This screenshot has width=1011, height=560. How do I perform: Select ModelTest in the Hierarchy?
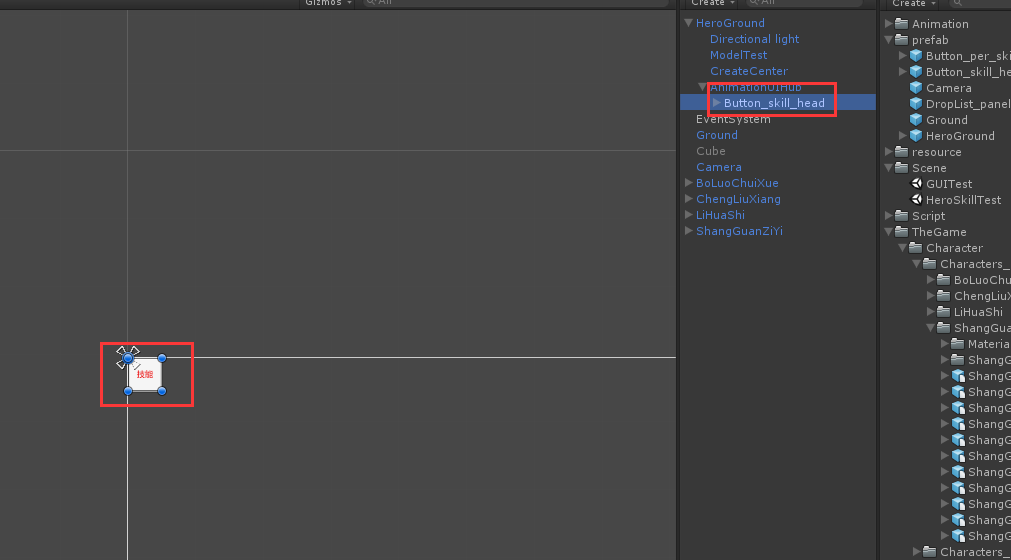pos(738,55)
